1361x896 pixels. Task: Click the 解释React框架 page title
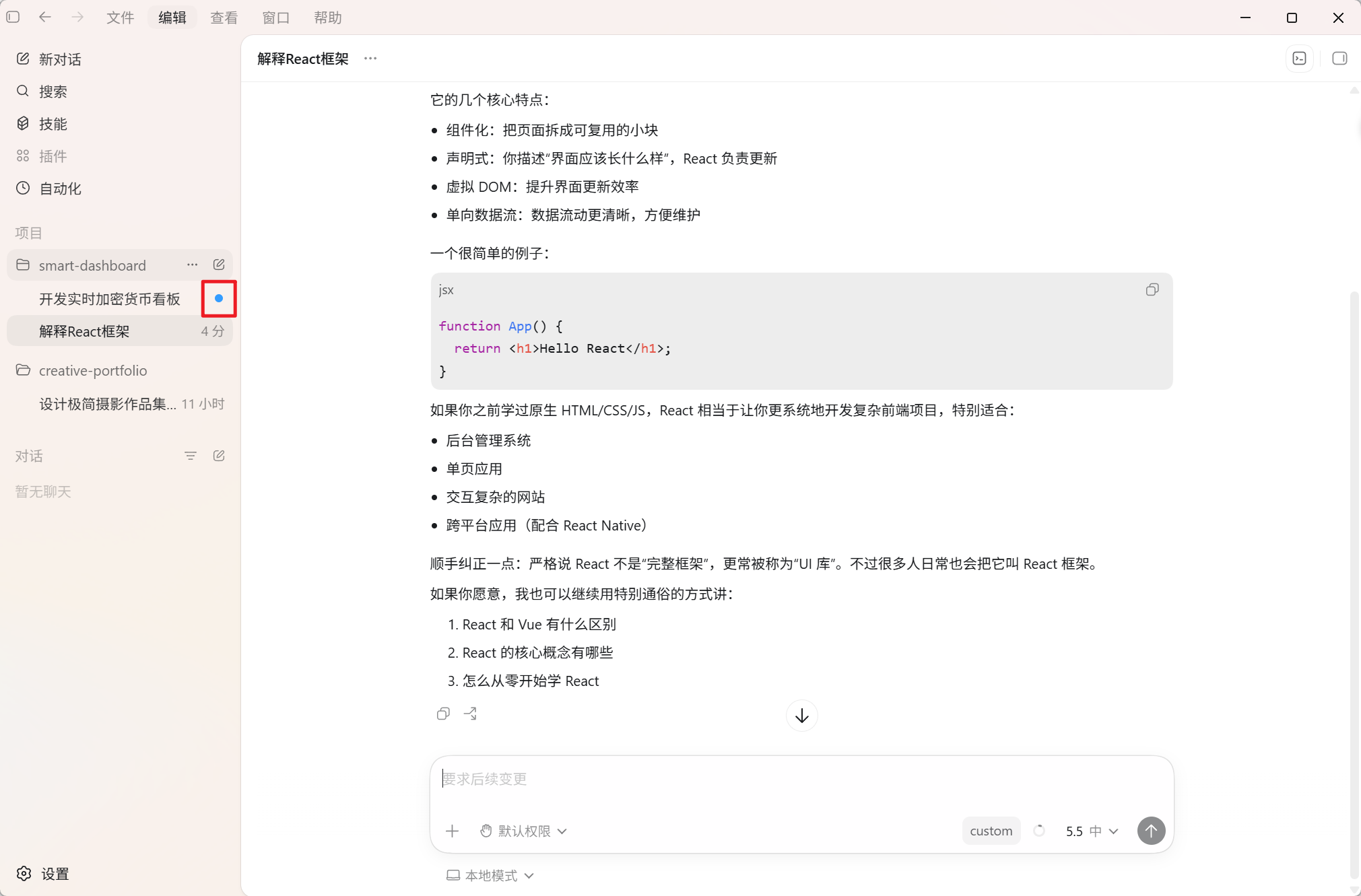[x=303, y=59]
